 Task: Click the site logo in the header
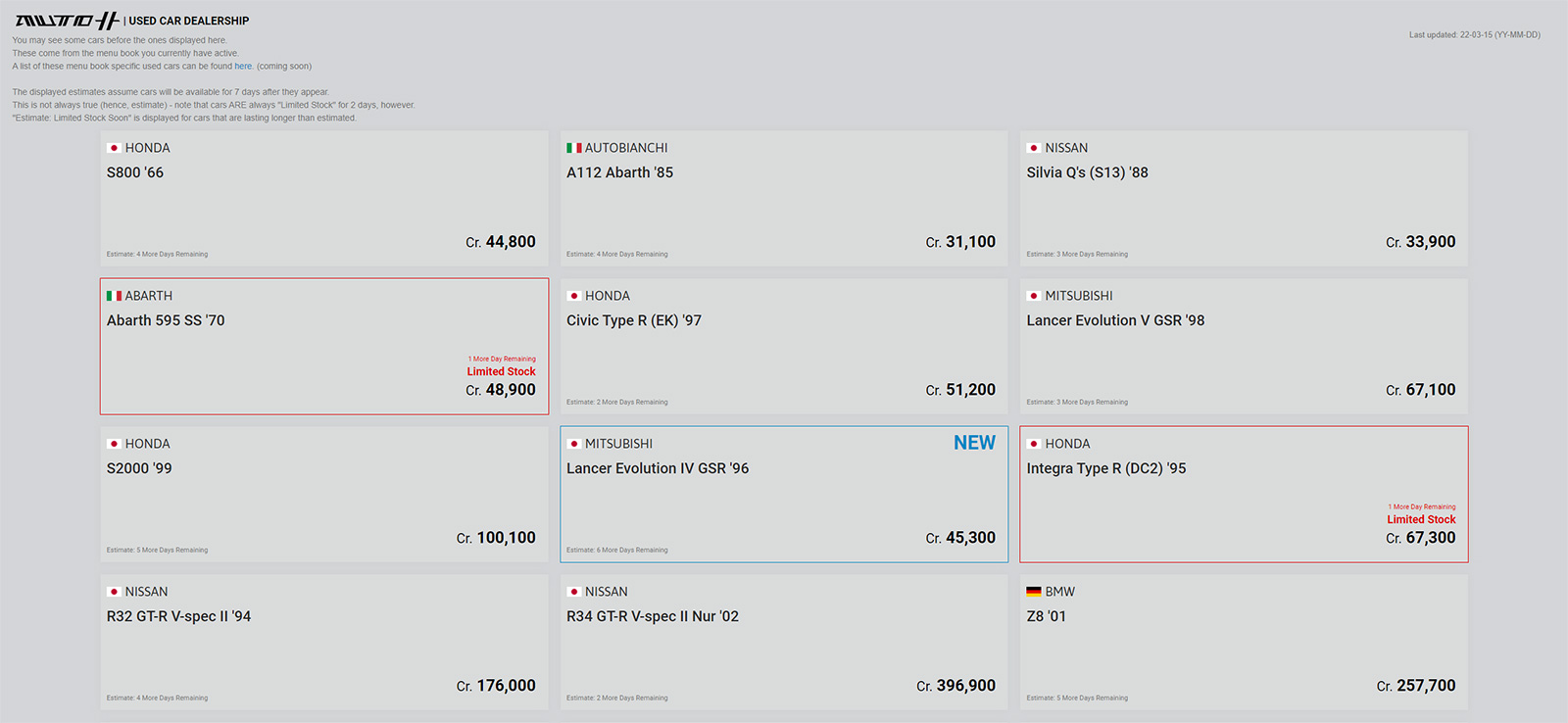(67, 21)
